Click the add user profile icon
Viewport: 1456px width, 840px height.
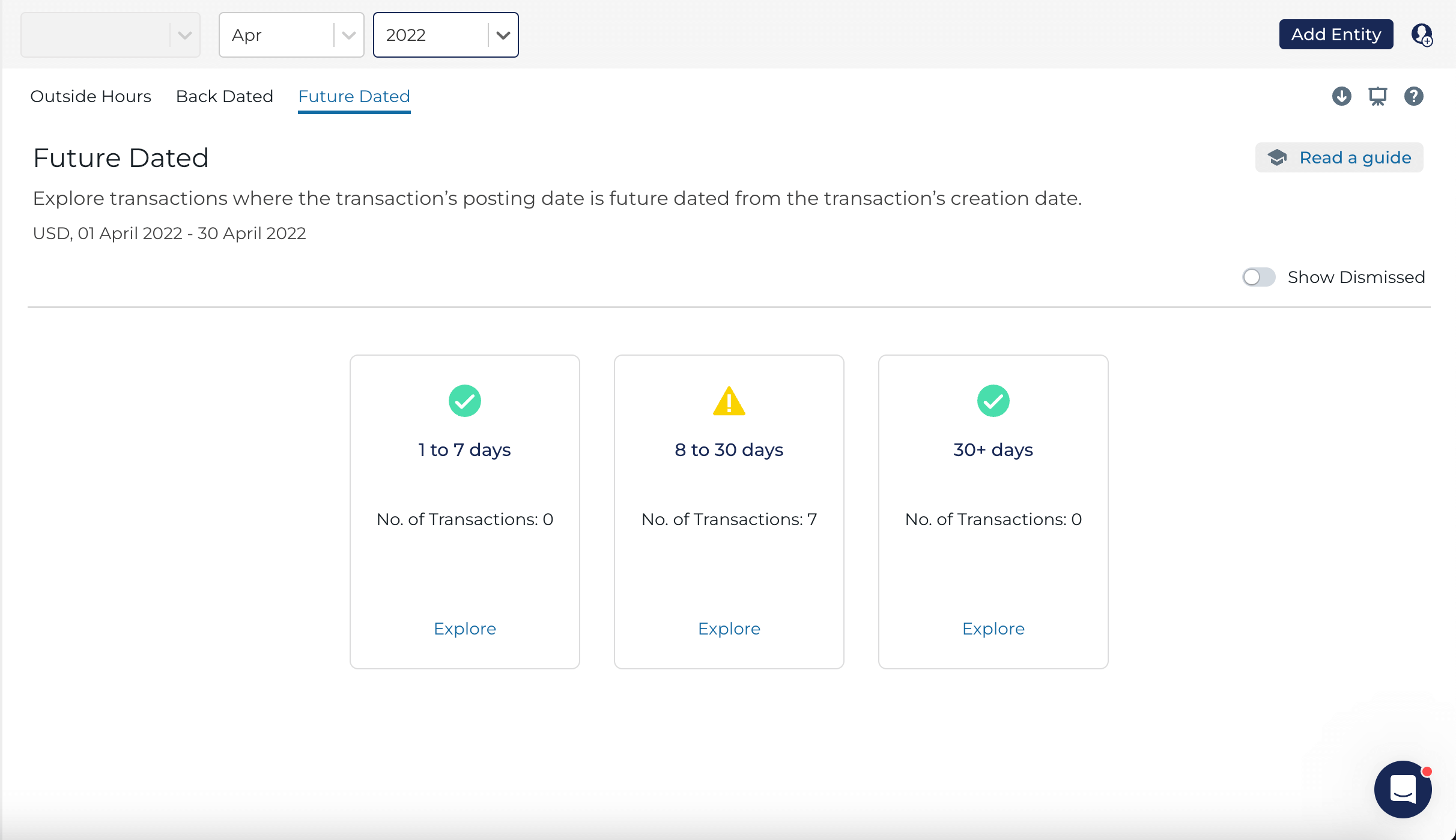click(1422, 35)
